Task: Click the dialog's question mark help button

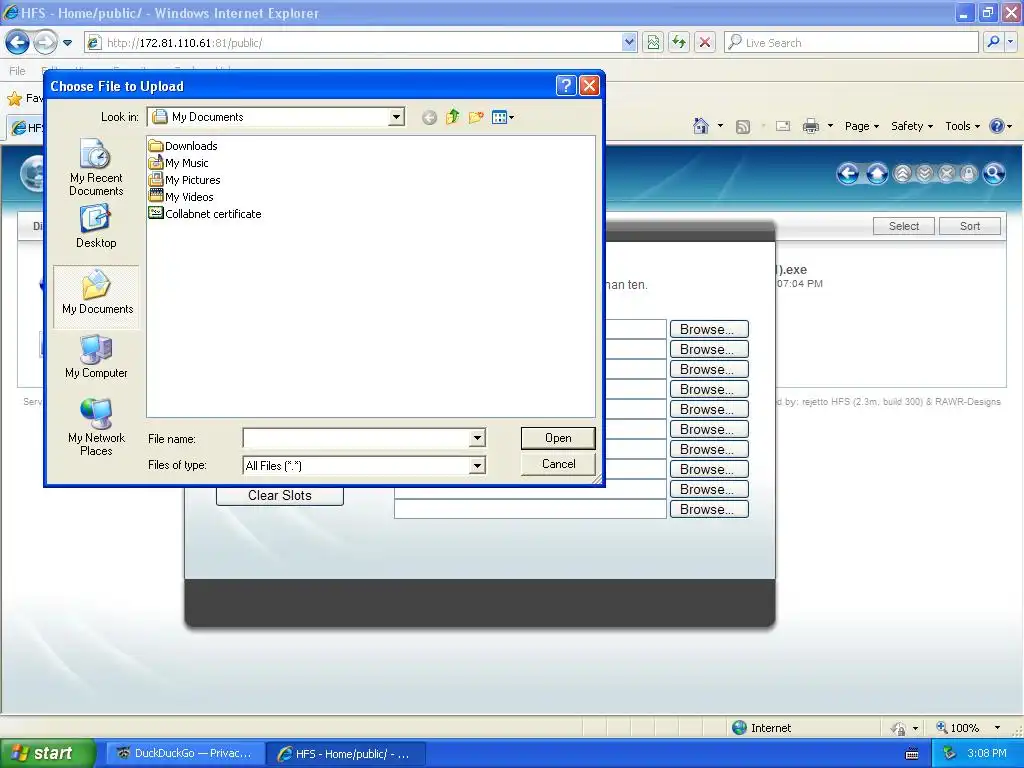Action: (566, 86)
